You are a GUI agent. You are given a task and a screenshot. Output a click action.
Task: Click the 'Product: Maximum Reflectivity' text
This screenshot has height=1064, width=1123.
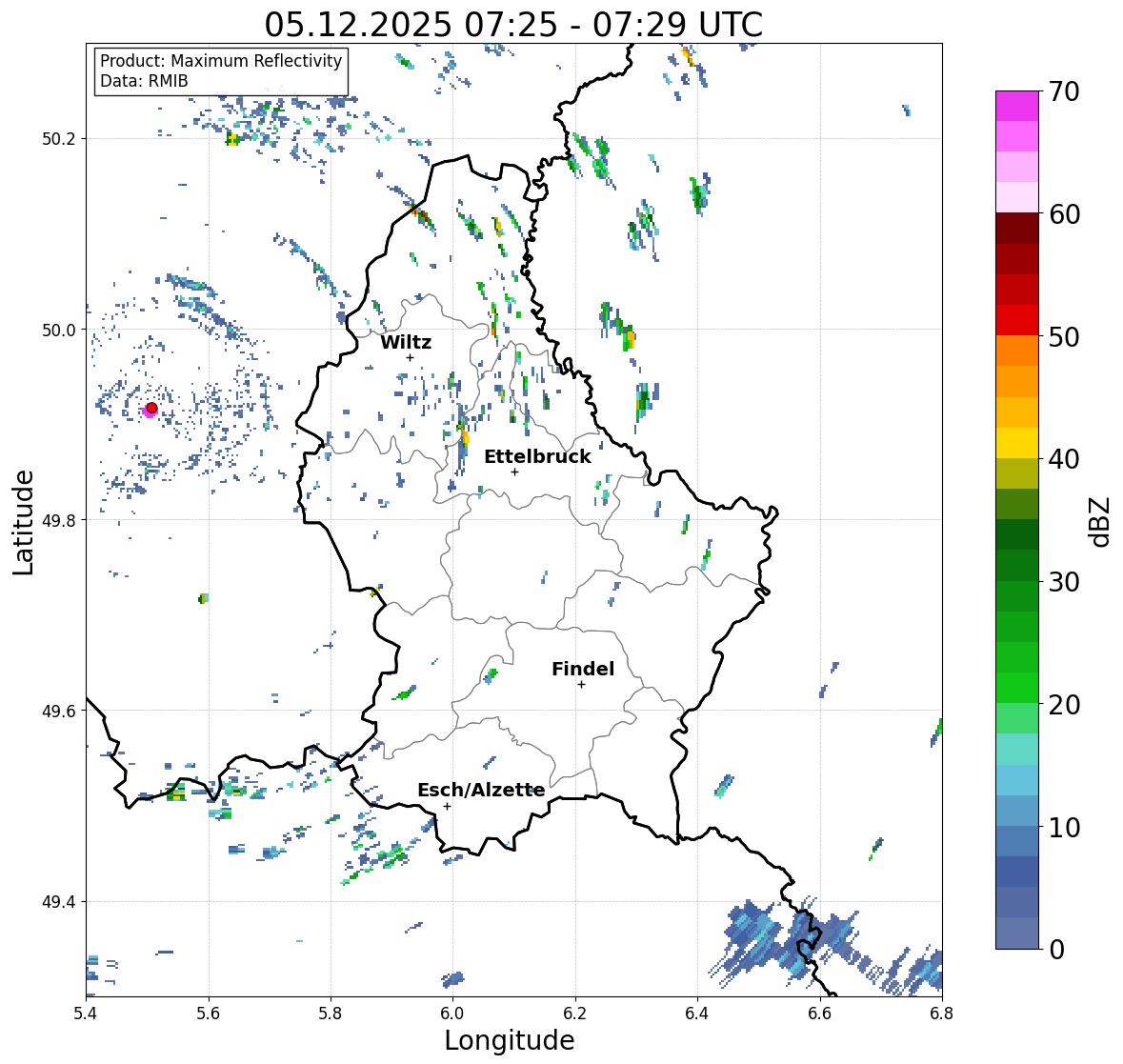[x=221, y=61]
